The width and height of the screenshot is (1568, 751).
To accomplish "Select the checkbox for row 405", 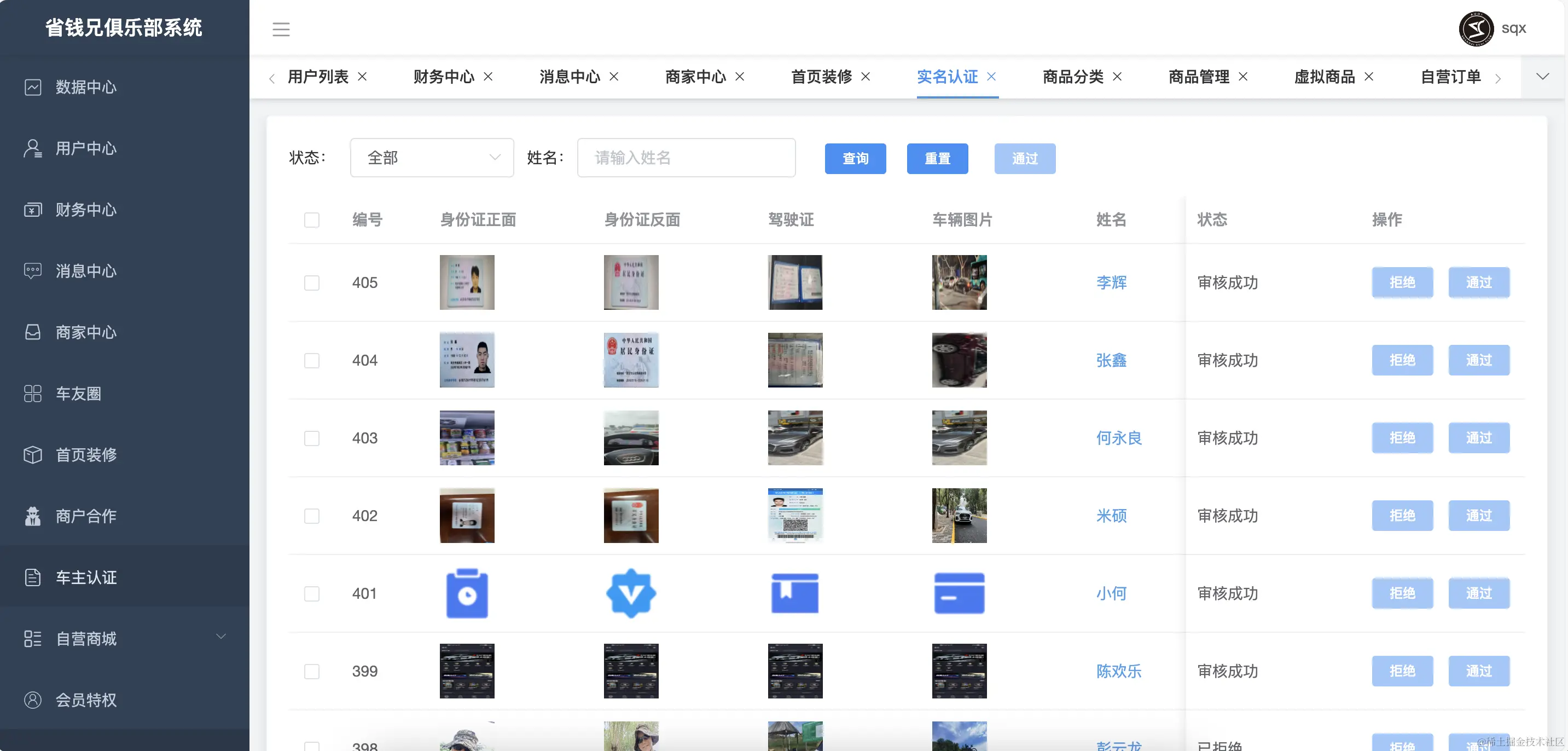I will (x=312, y=282).
